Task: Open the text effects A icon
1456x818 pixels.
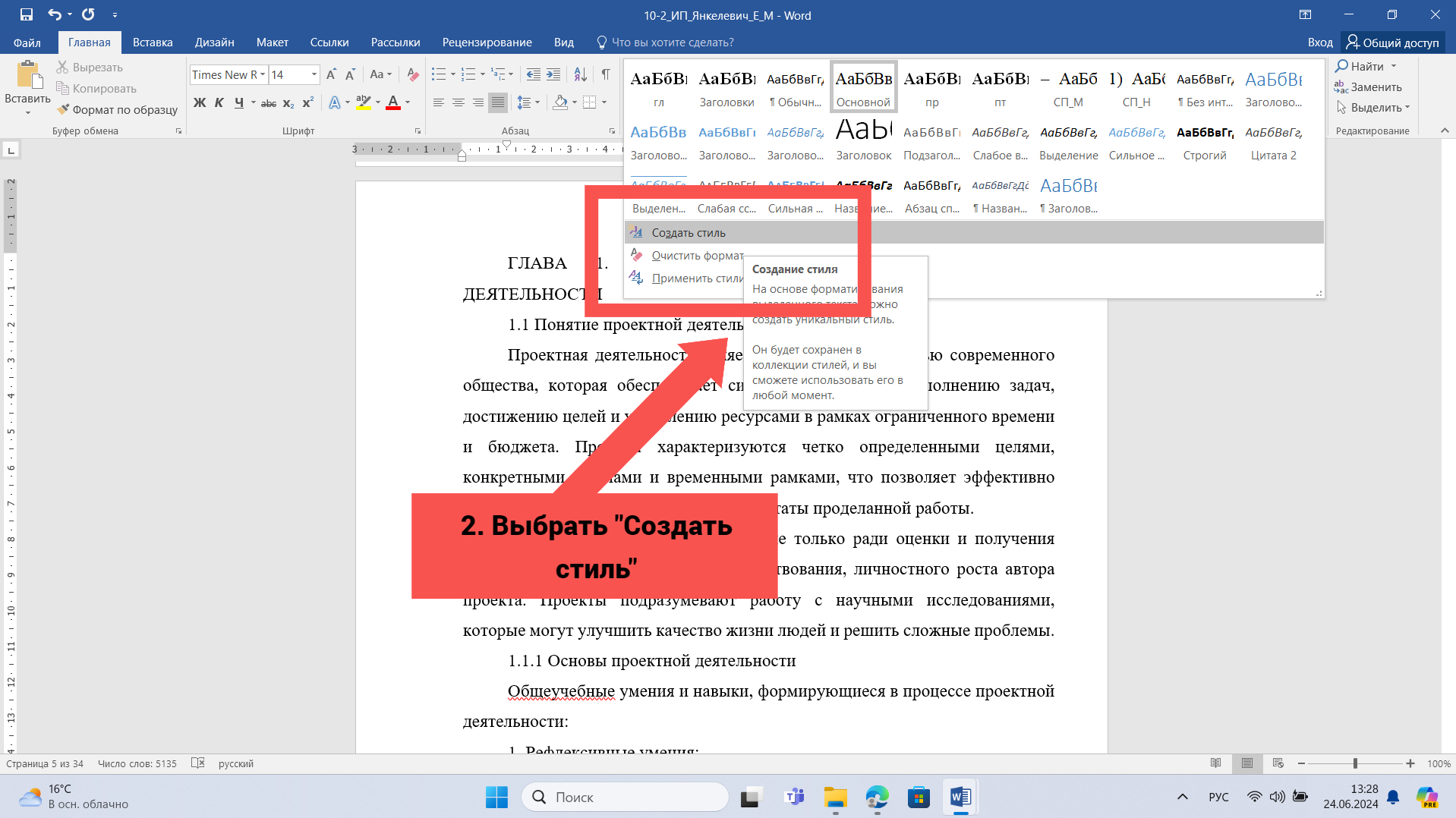Action: [335, 102]
